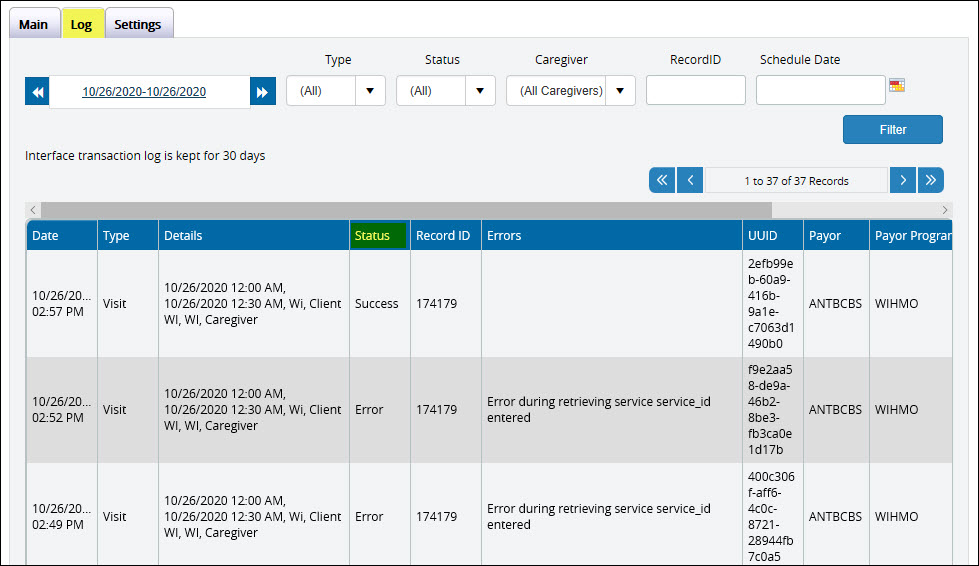The height and width of the screenshot is (566, 979).
Task: Sort by the Payor Program column header
Action: [x=911, y=235]
